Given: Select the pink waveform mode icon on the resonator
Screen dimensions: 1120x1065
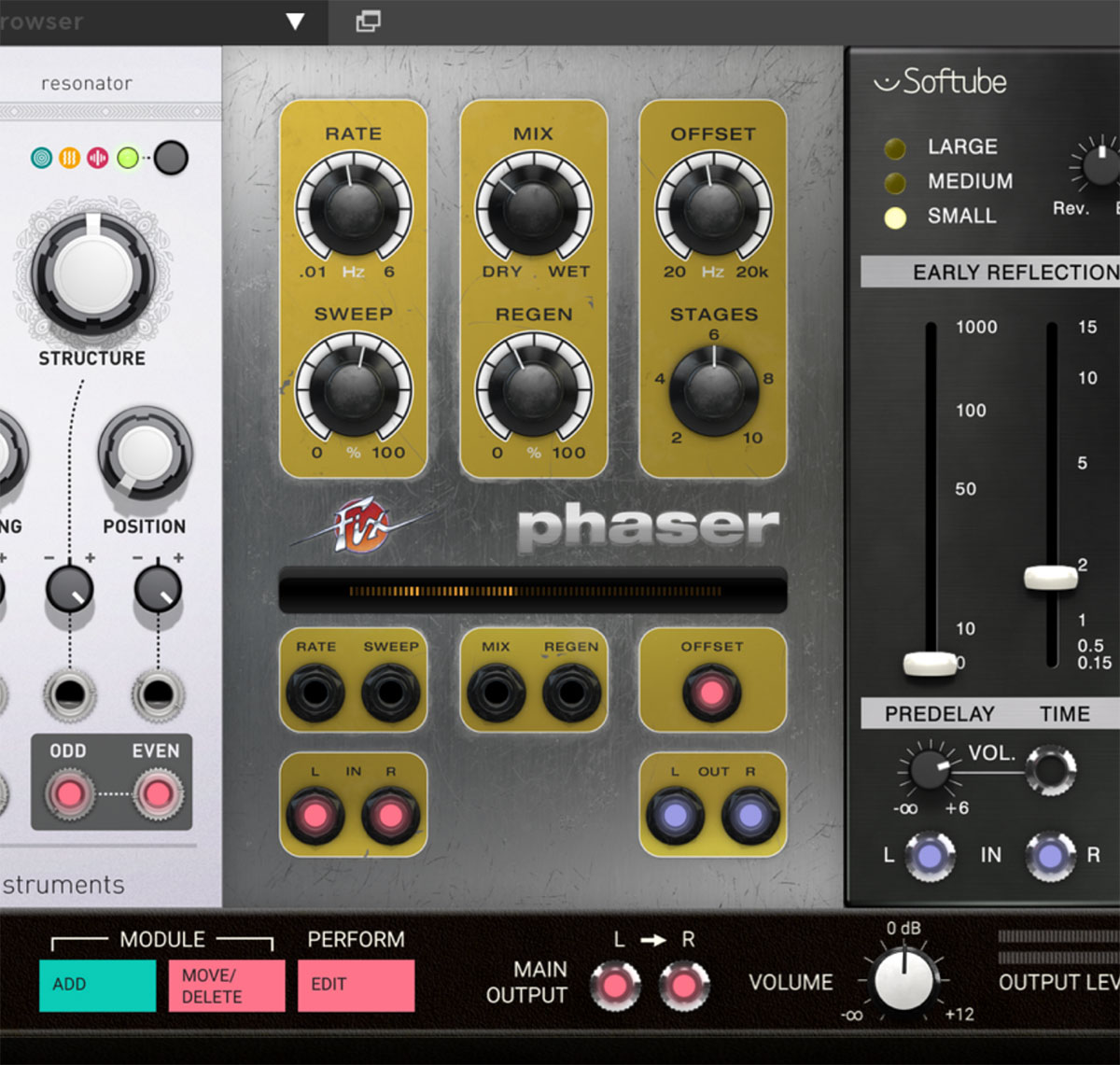Looking at the screenshot, I should pos(96,157).
